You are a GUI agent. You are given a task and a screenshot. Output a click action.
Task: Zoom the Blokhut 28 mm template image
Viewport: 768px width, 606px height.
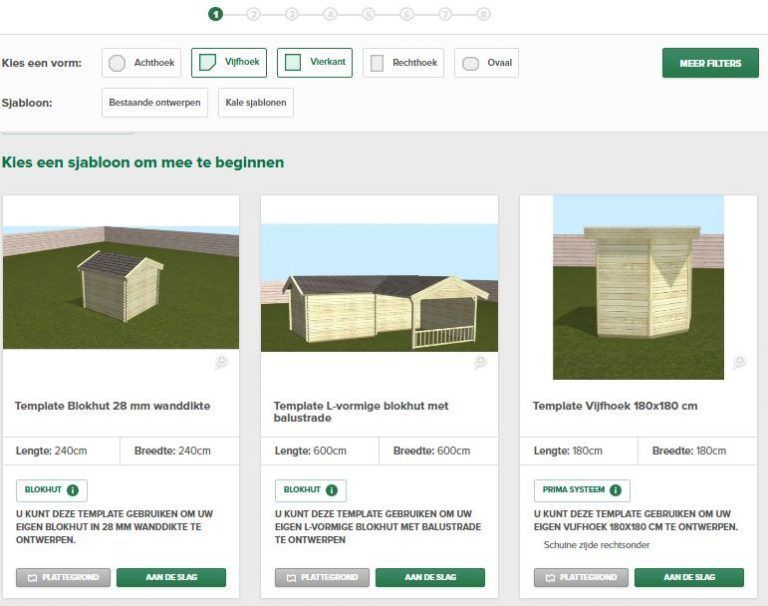[221, 362]
